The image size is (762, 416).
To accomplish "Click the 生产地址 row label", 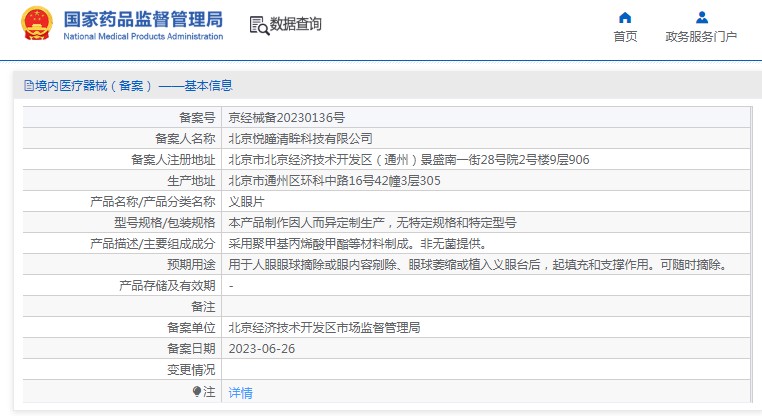I will (191, 181).
